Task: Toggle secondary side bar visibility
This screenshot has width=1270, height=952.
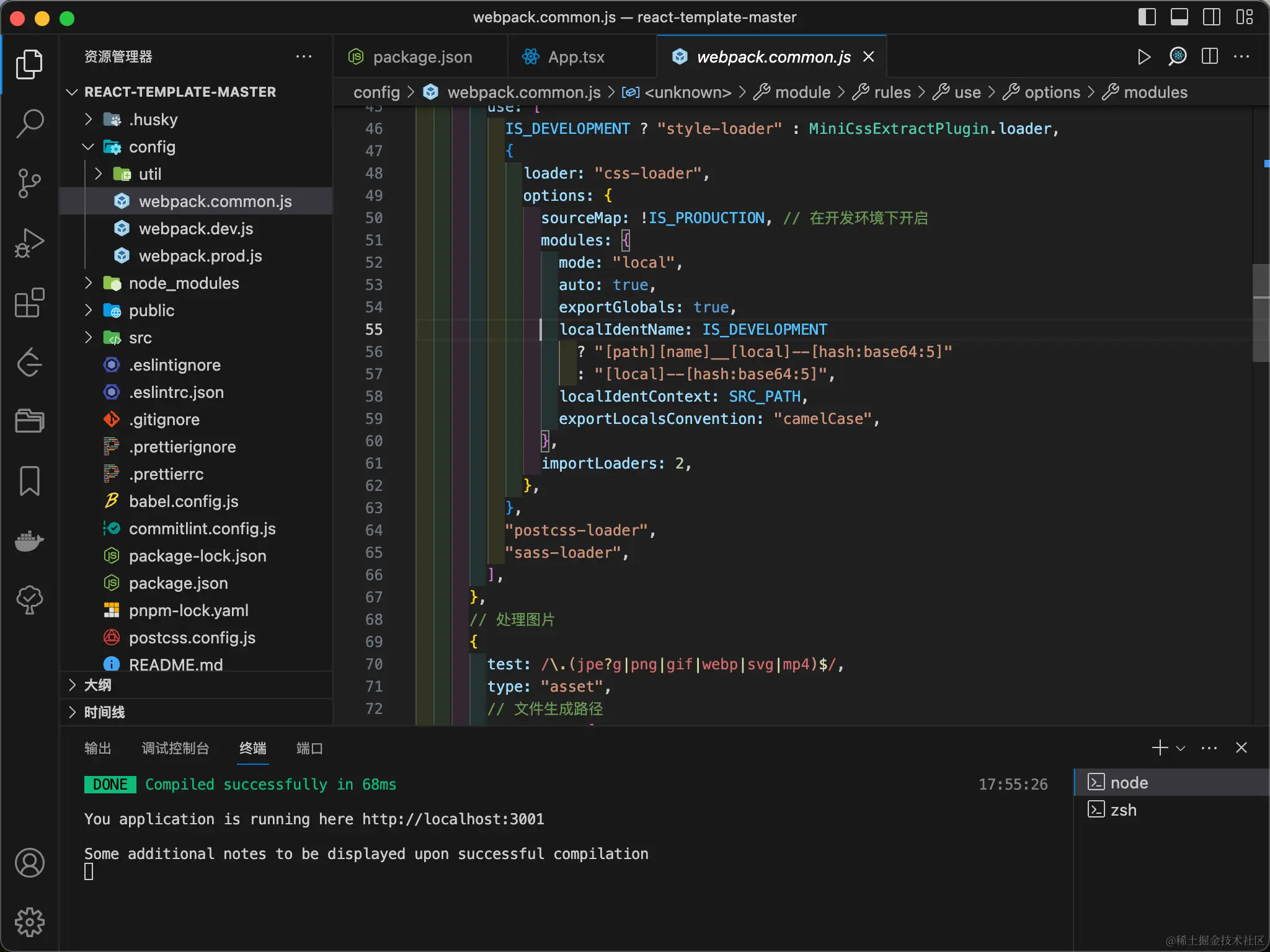Action: coord(1211,17)
